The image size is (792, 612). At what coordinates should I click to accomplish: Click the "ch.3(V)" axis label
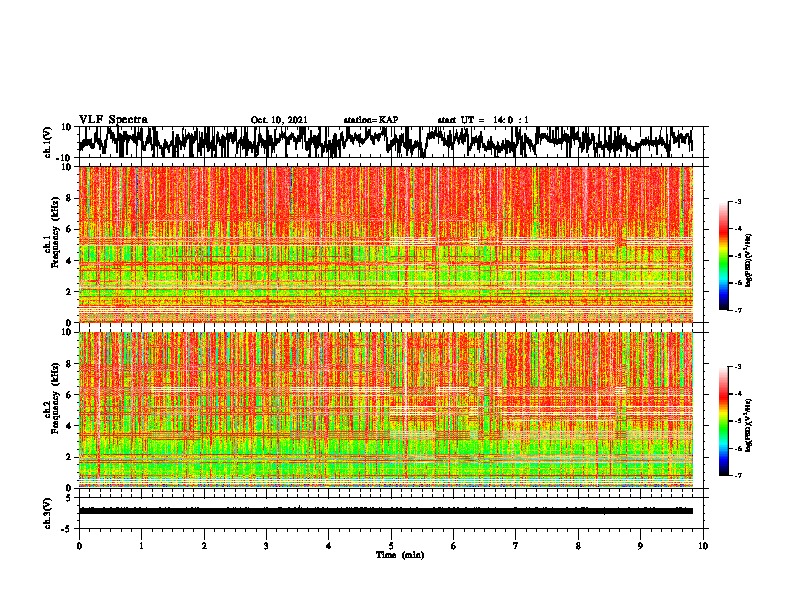pos(48,513)
